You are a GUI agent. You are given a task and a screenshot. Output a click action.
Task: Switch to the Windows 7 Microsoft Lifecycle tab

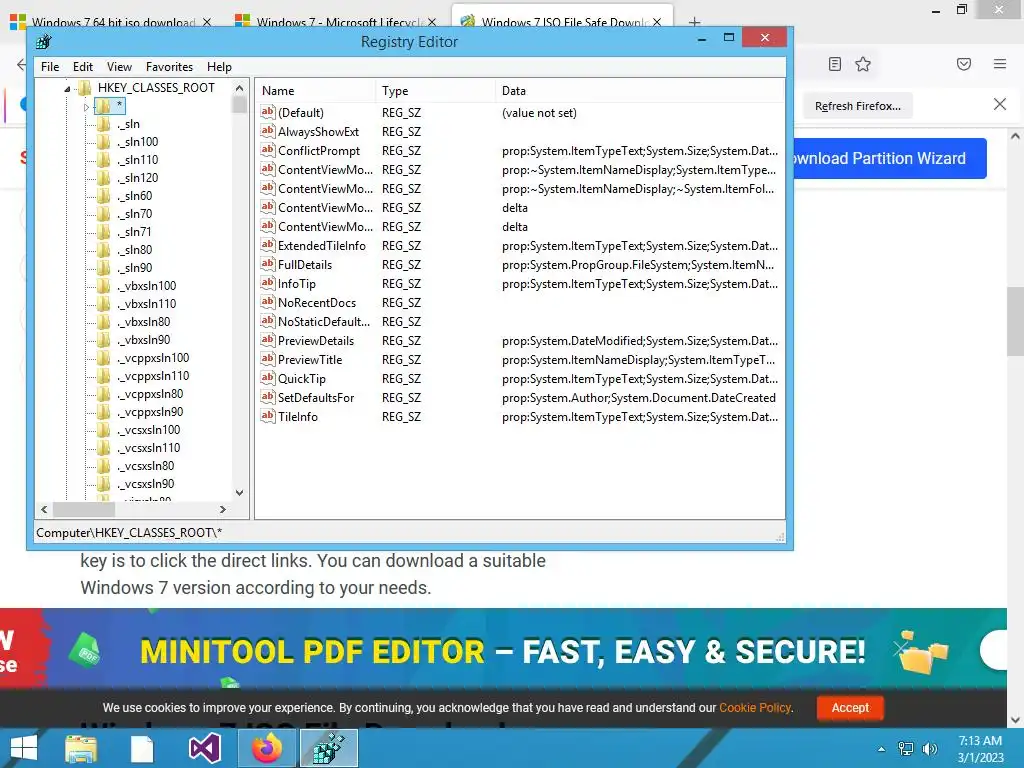[x=340, y=22]
